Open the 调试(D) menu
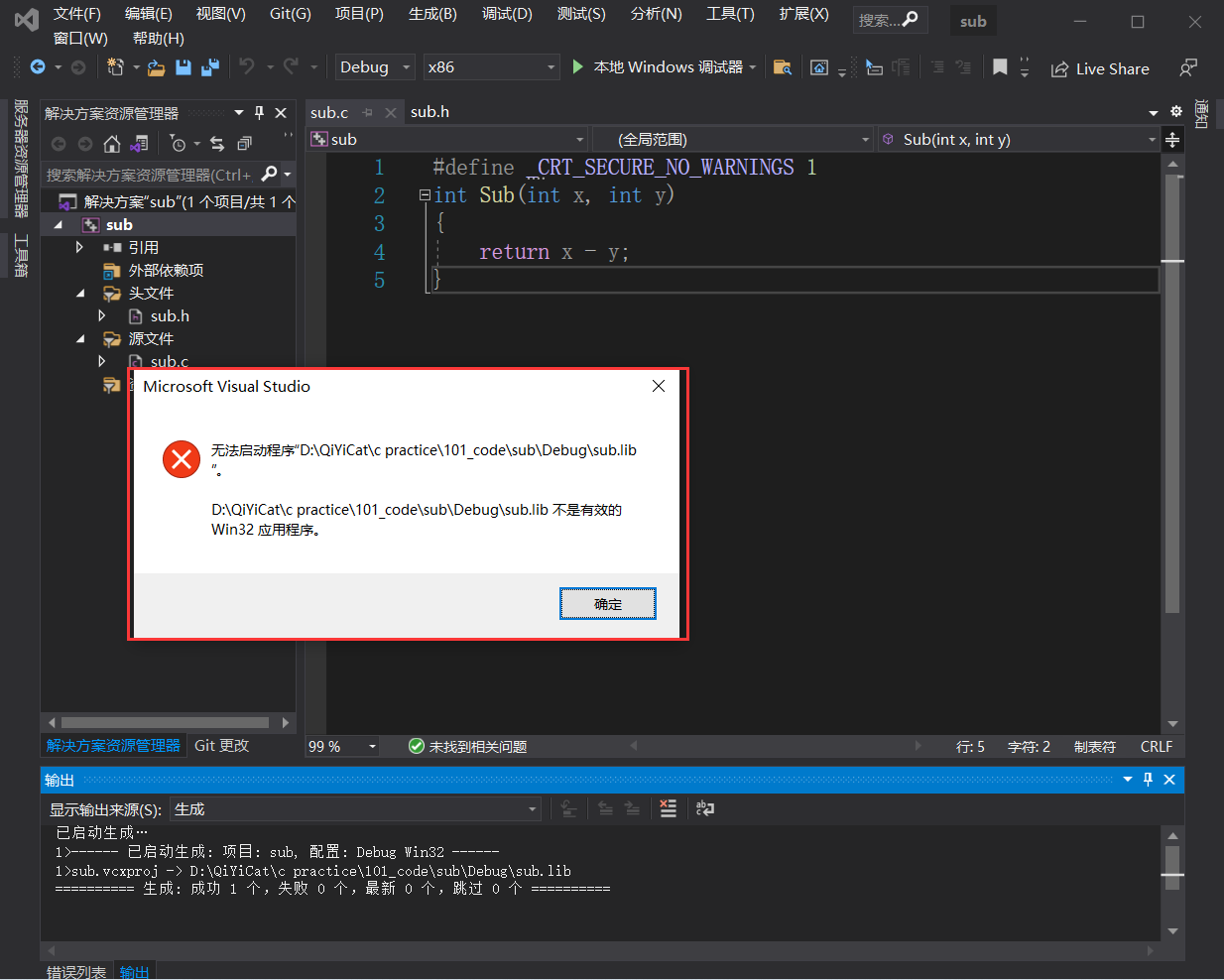This screenshot has height=980, width=1224. [507, 14]
